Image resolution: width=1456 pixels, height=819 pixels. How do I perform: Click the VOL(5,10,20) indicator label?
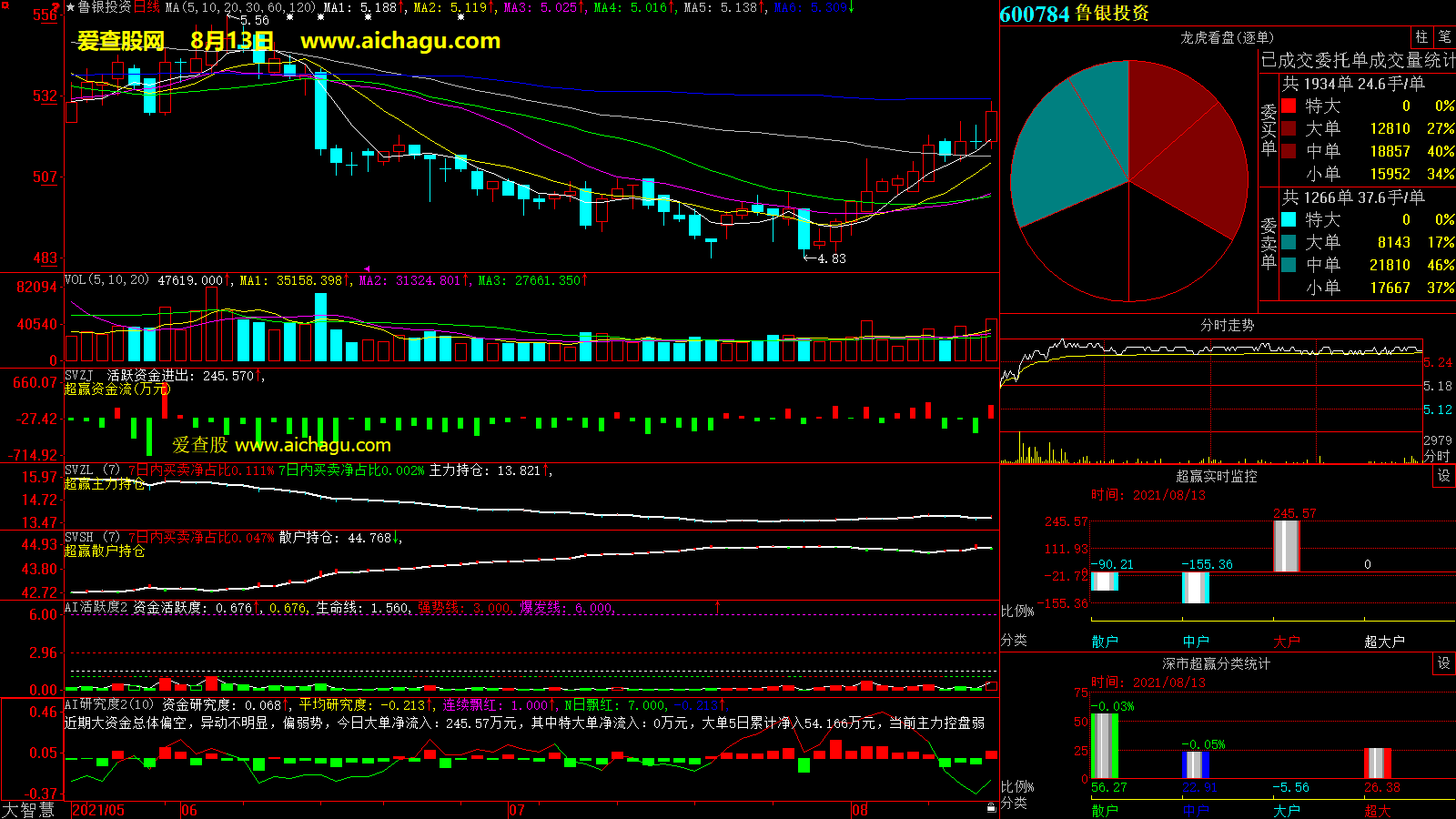pyautogui.click(x=106, y=280)
